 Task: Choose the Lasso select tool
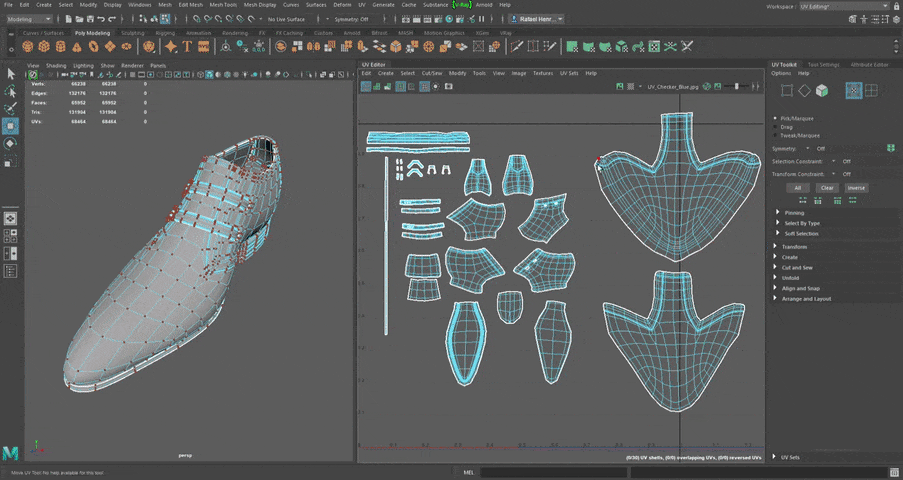pos(11,91)
